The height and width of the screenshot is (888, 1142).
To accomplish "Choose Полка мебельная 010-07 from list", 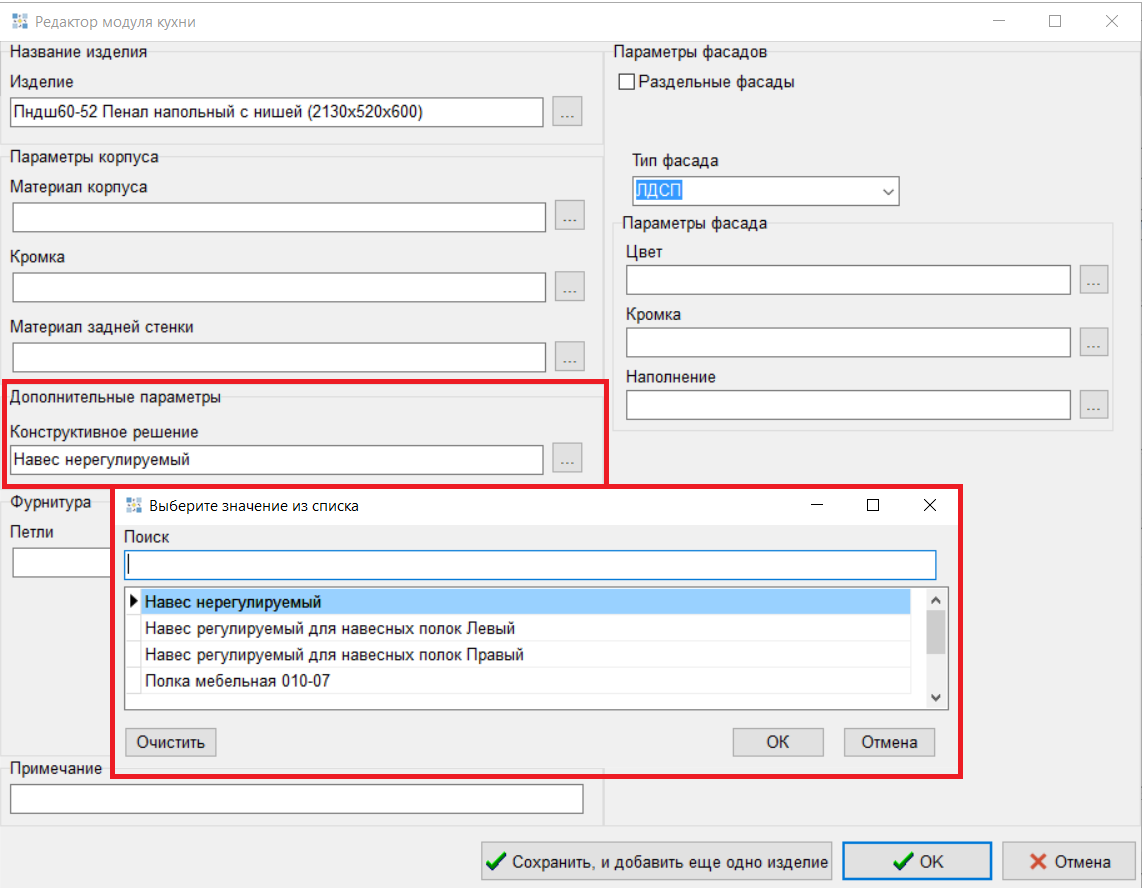I will [x=526, y=681].
